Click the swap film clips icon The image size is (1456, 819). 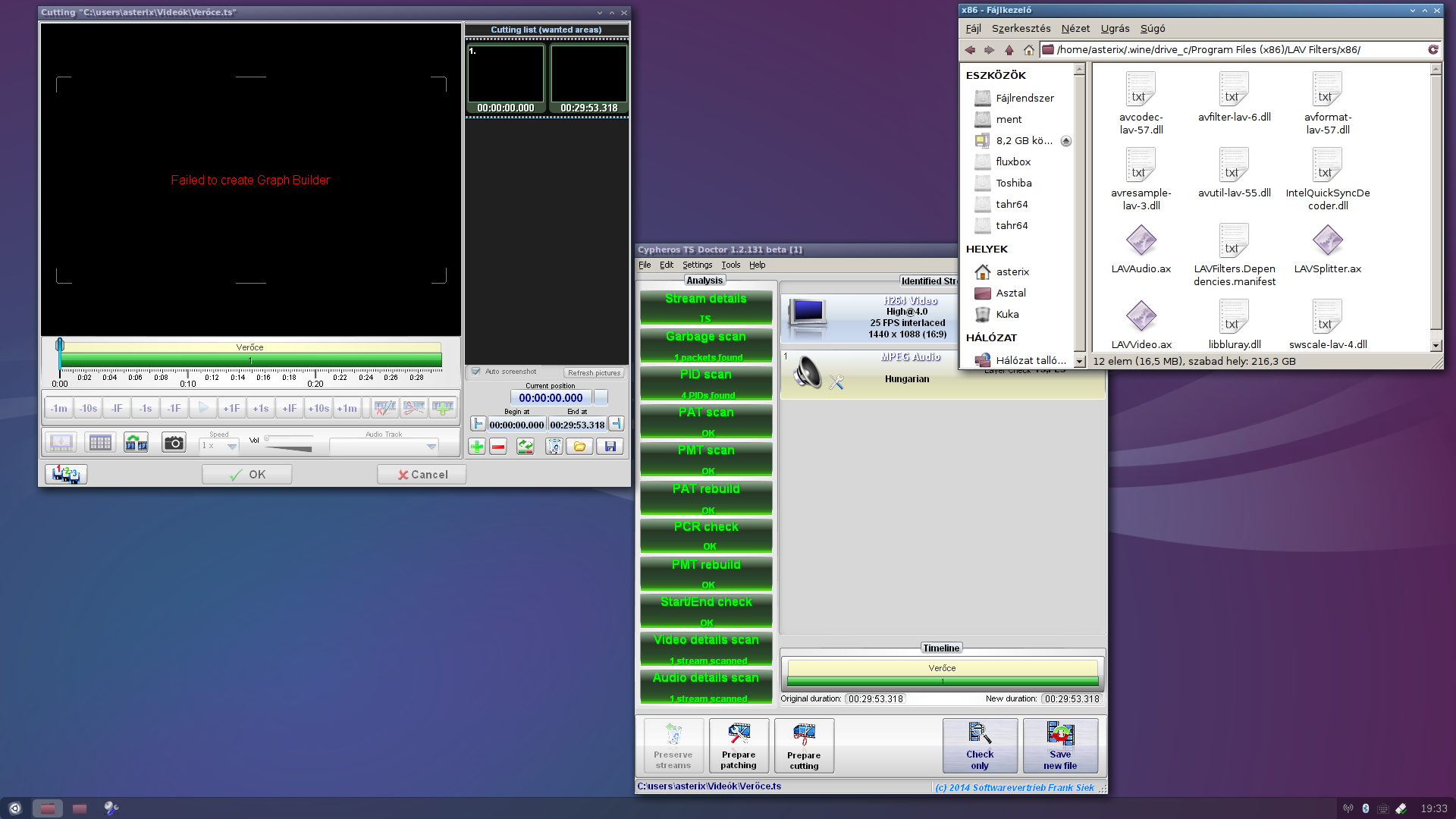pyautogui.click(x=136, y=443)
